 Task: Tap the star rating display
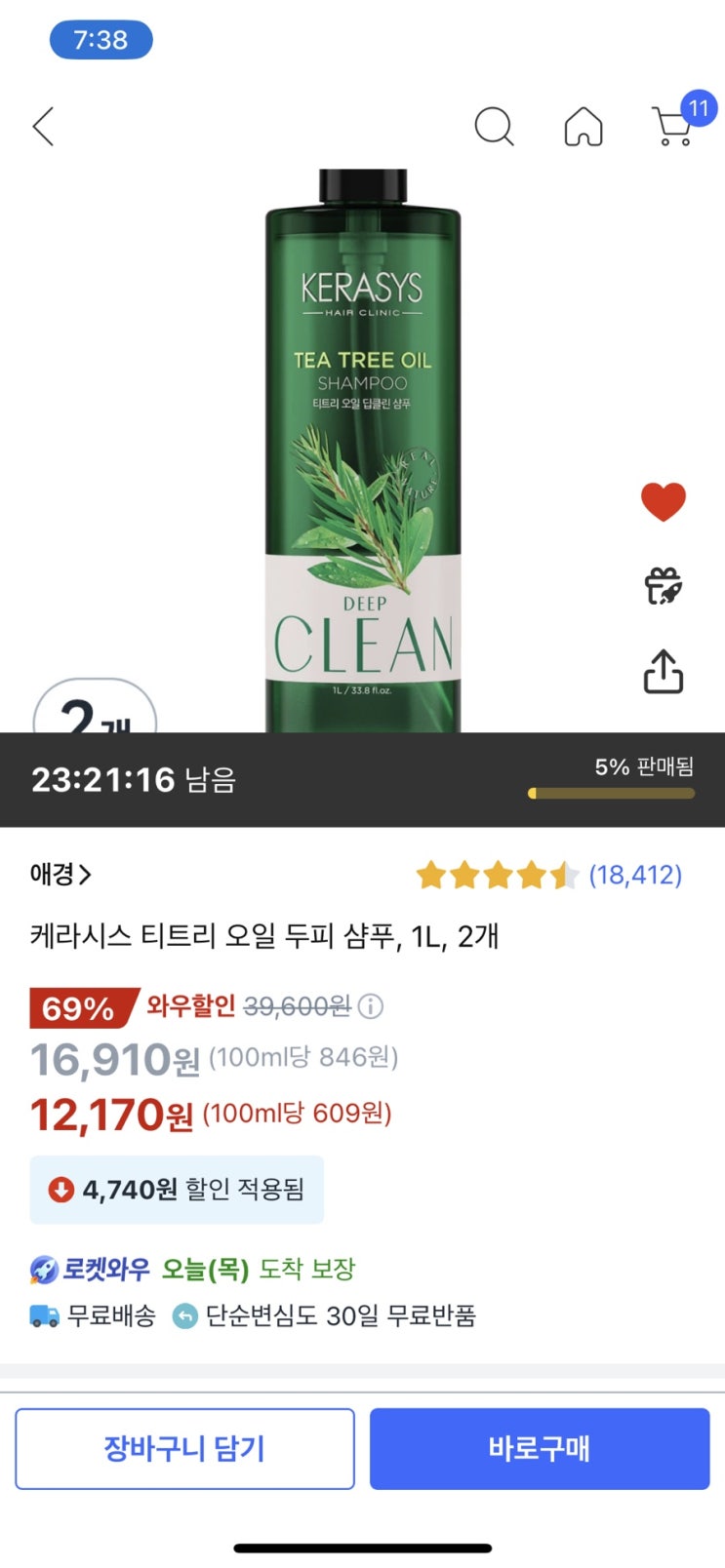[x=497, y=875]
